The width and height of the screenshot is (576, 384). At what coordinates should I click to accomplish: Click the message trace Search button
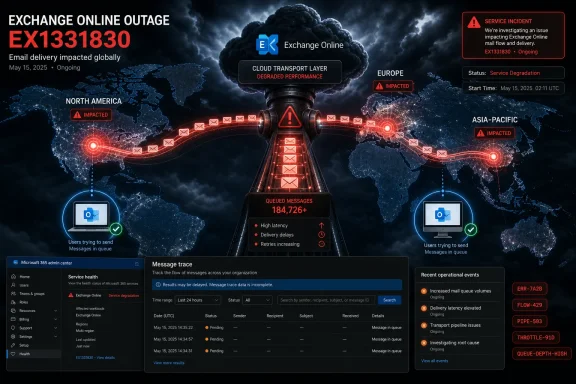(389, 300)
